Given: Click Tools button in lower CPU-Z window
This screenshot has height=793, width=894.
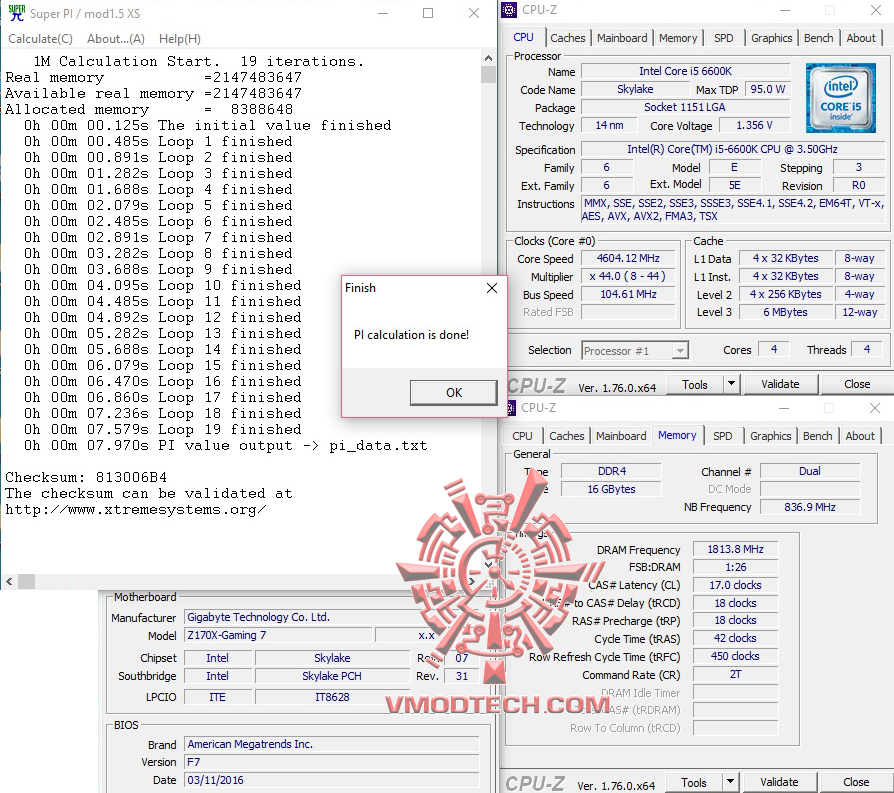Looking at the screenshot, I should [693, 783].
